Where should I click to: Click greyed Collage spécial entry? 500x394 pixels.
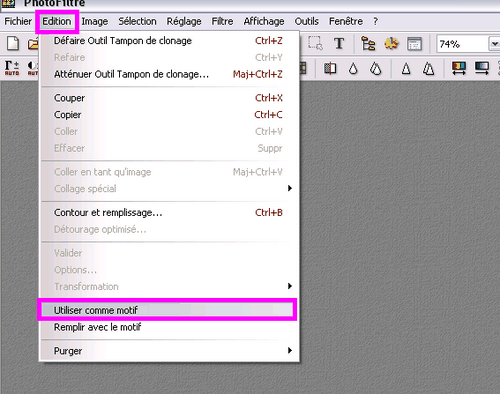coord(168,189)
